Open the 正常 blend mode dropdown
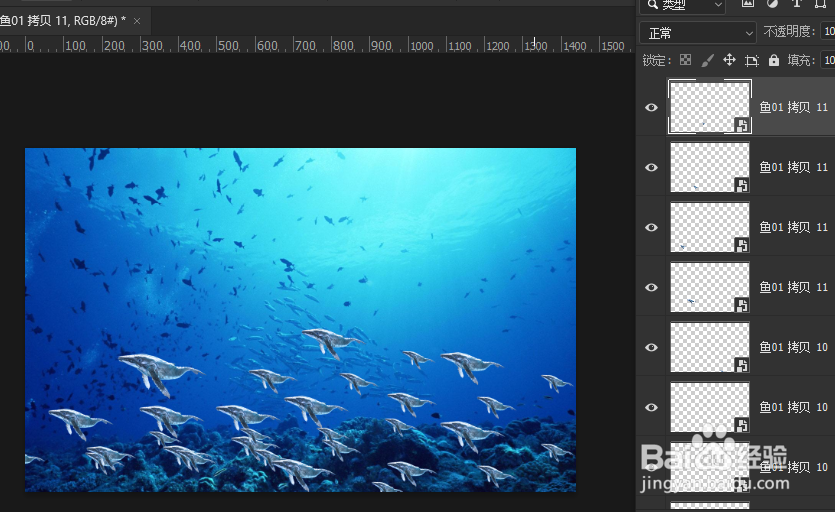The image size is (835, 512). (698, 33)
